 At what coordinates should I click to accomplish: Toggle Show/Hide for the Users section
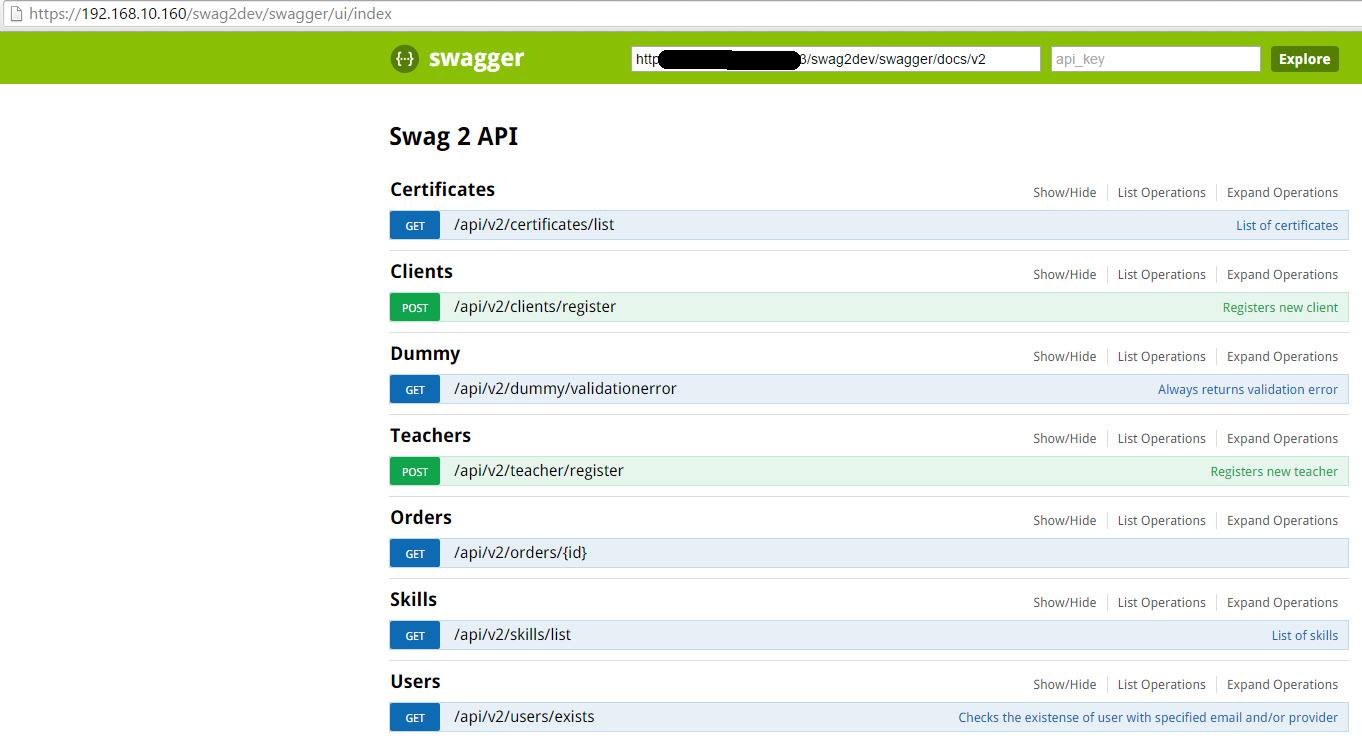[x=1064, y=684]
